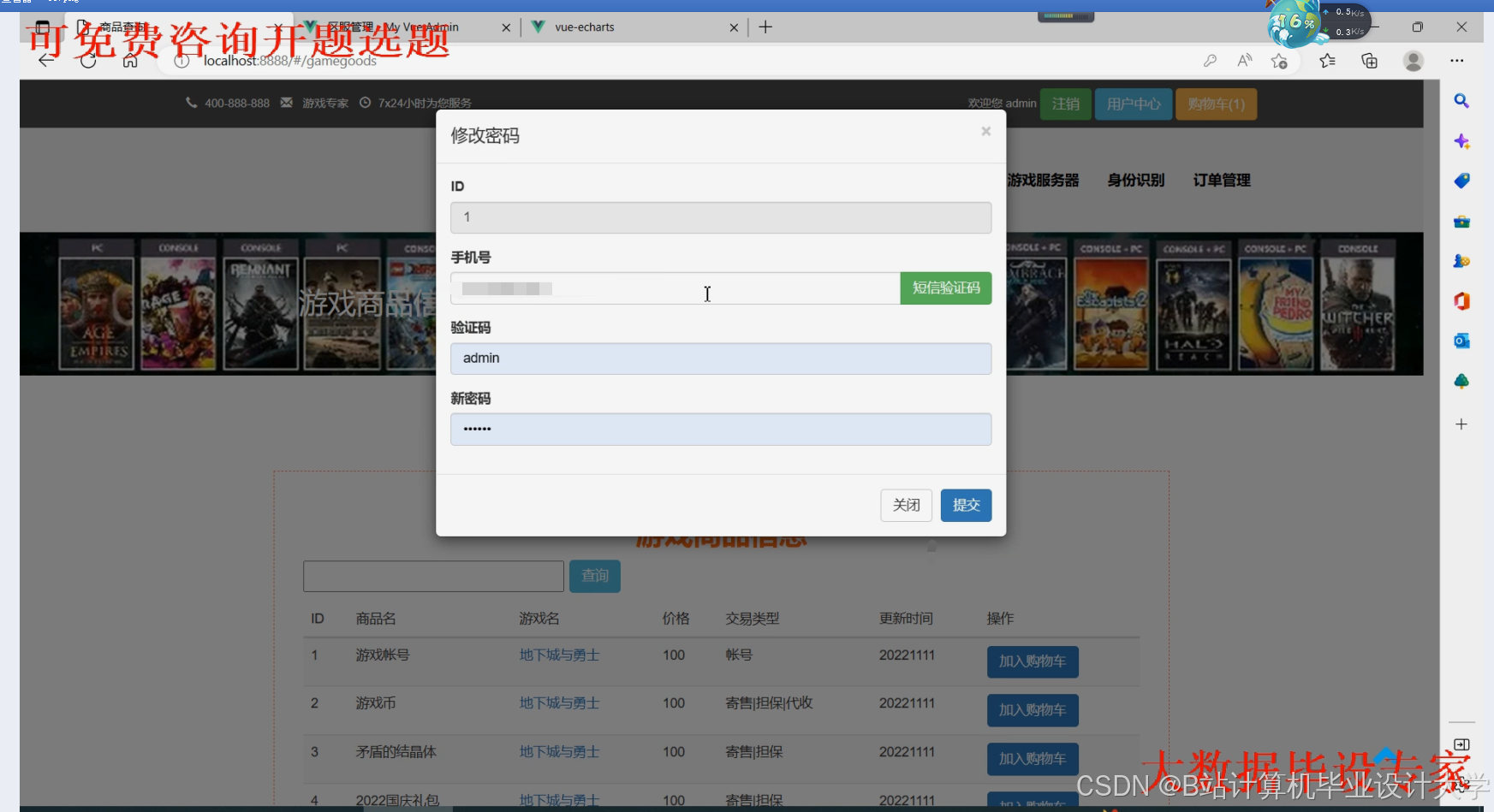
Task: Click the envelope icon next to 游戏专家
Action: [286, 103]
